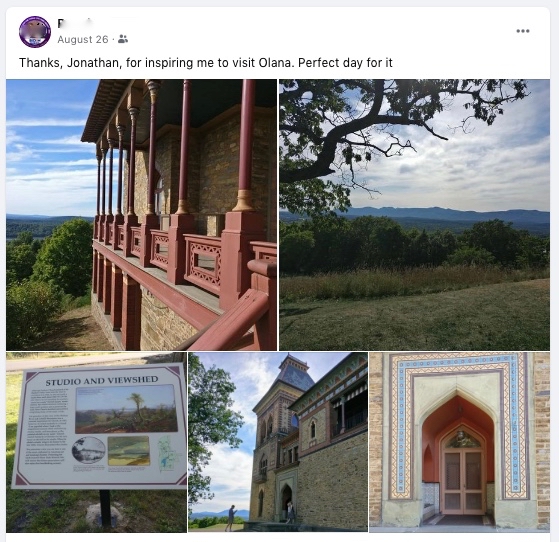
Task: Click the STUDIO AND VIEWSHED heading on the sign
Action: pos(102,380)
